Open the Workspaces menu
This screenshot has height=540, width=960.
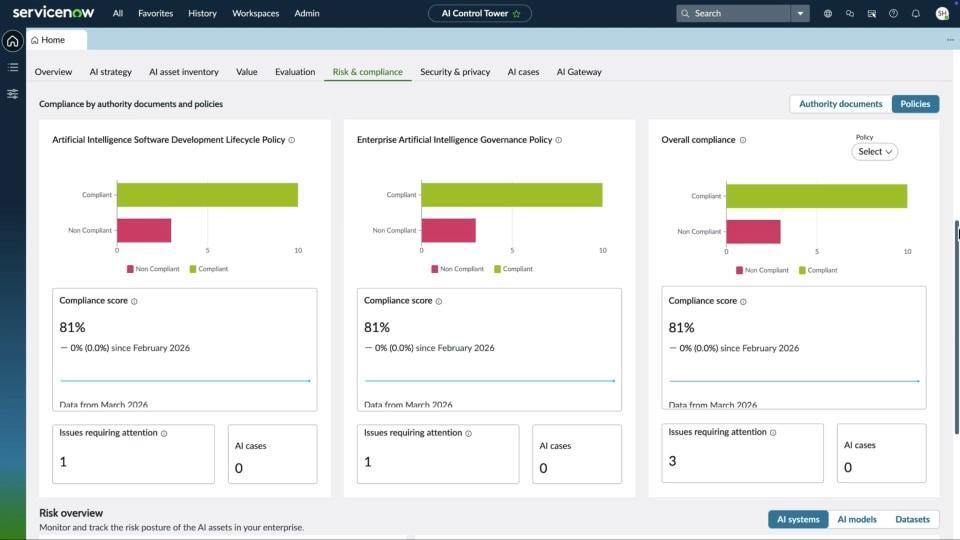click(255, 13)
